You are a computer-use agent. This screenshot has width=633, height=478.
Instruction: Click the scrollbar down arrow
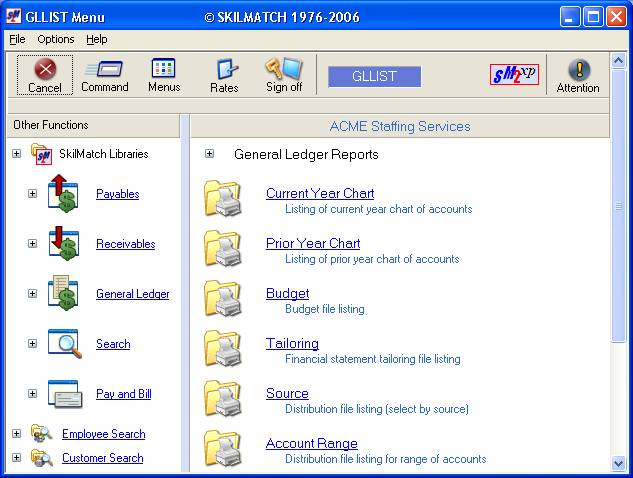click(618, 463)
